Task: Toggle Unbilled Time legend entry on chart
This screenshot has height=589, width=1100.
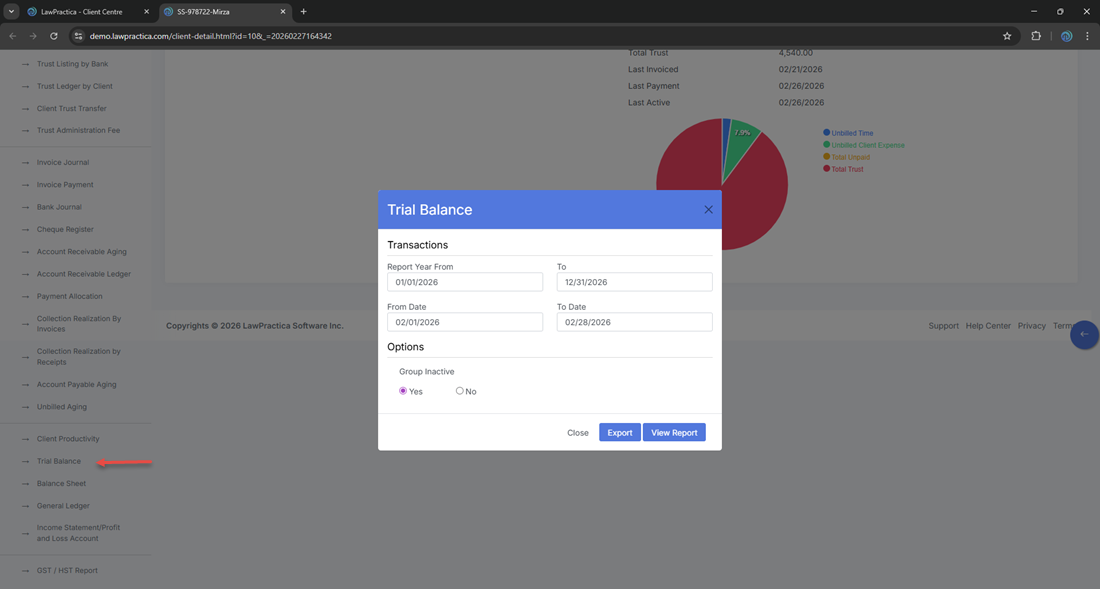Action: point(851,133)
